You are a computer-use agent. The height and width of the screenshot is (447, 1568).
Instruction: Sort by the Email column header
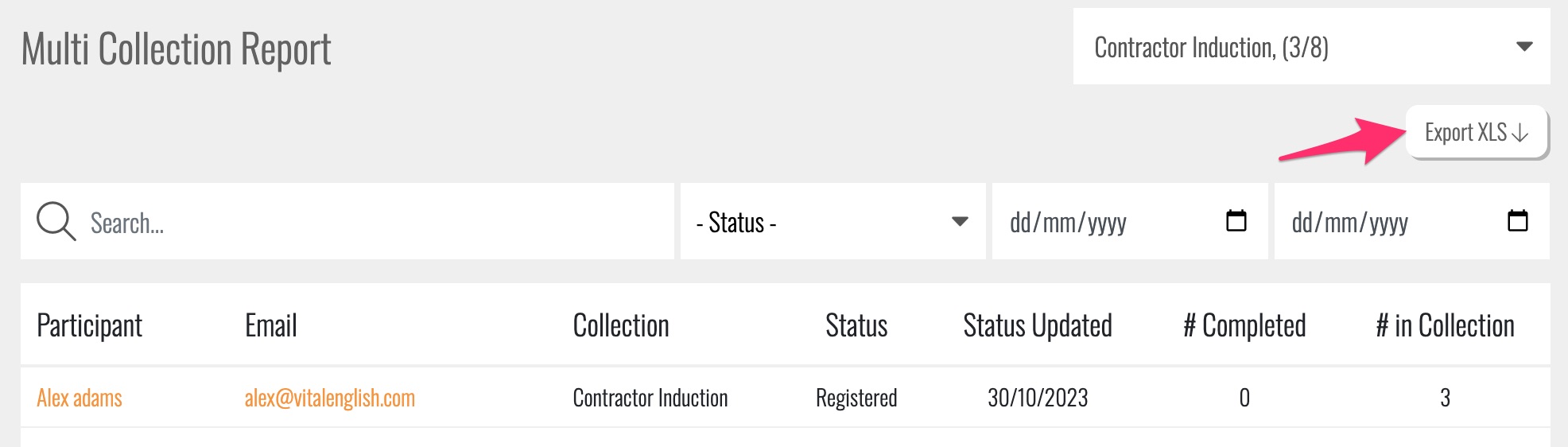270,326
